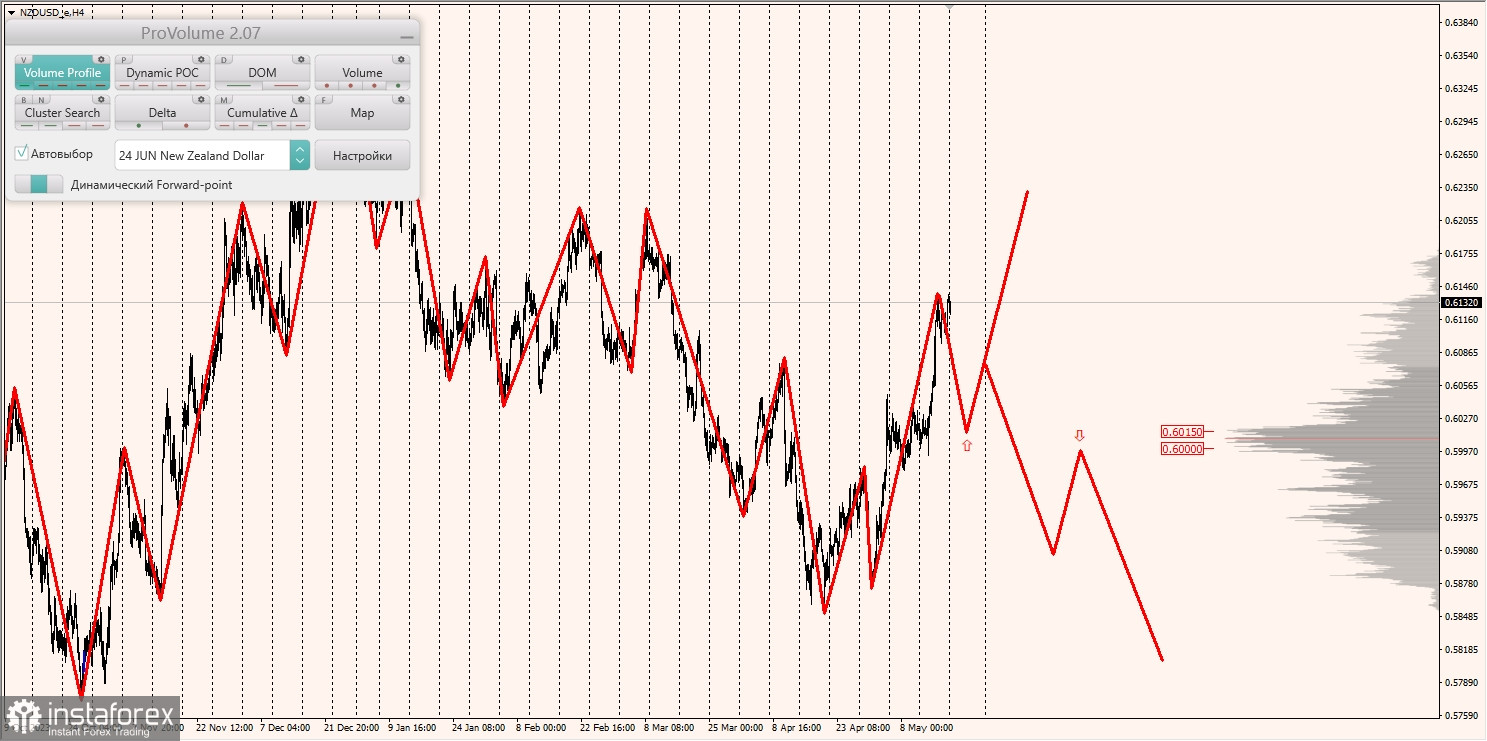Click the date label 8 May 00:00

[926, 728]
